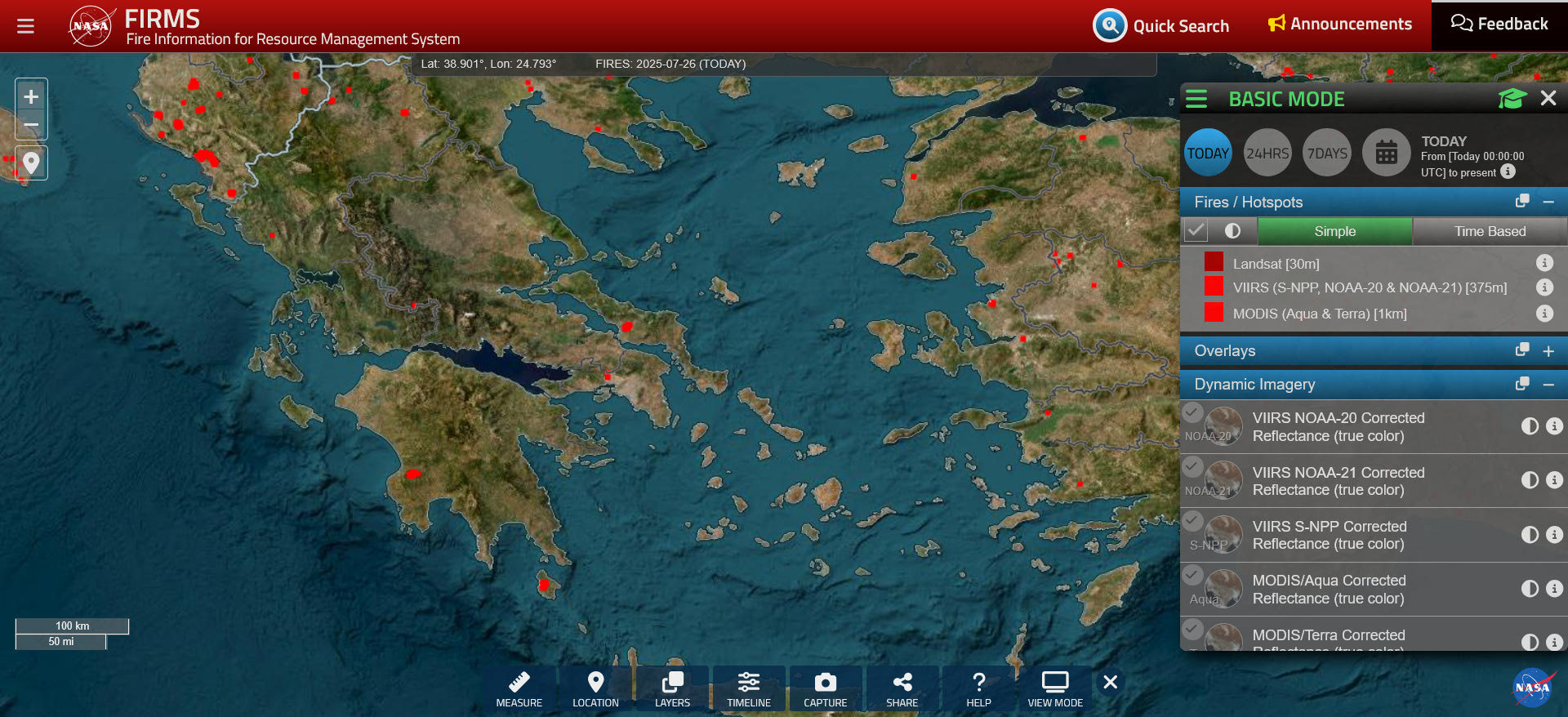Viewport: 1568px width, 717px height.
Task: Open Quick Search
Action: click(1161, 26)
